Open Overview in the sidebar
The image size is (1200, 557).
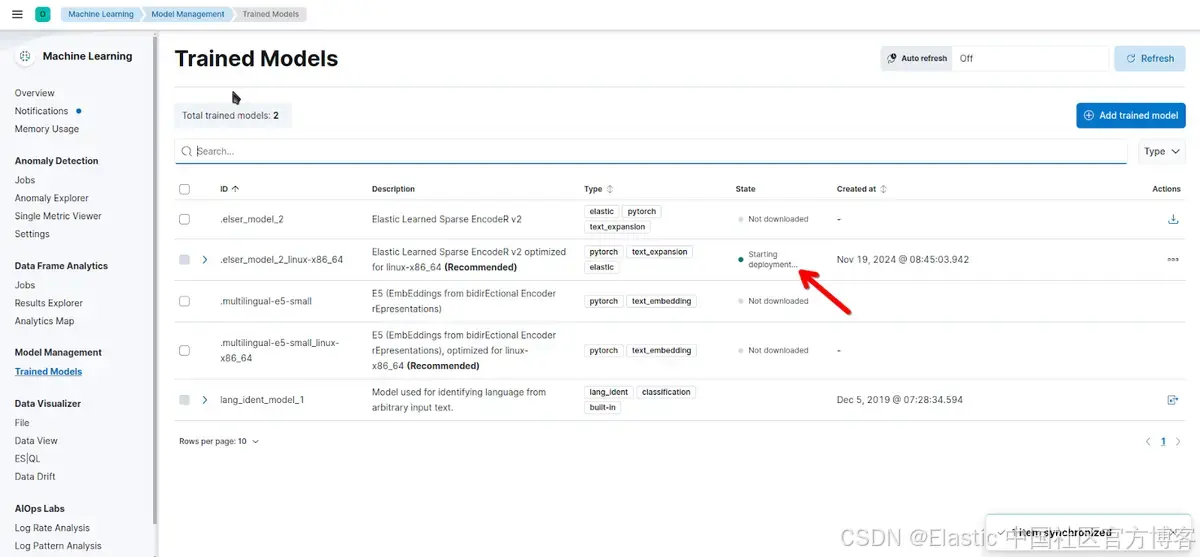point(35,93)
